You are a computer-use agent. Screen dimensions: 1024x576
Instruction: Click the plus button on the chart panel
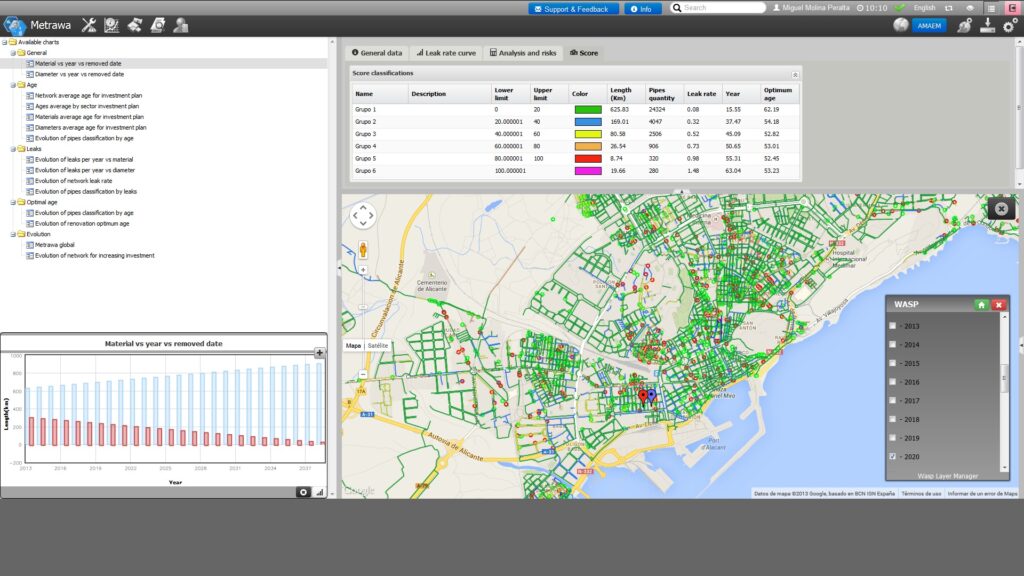tap(319, 353)
